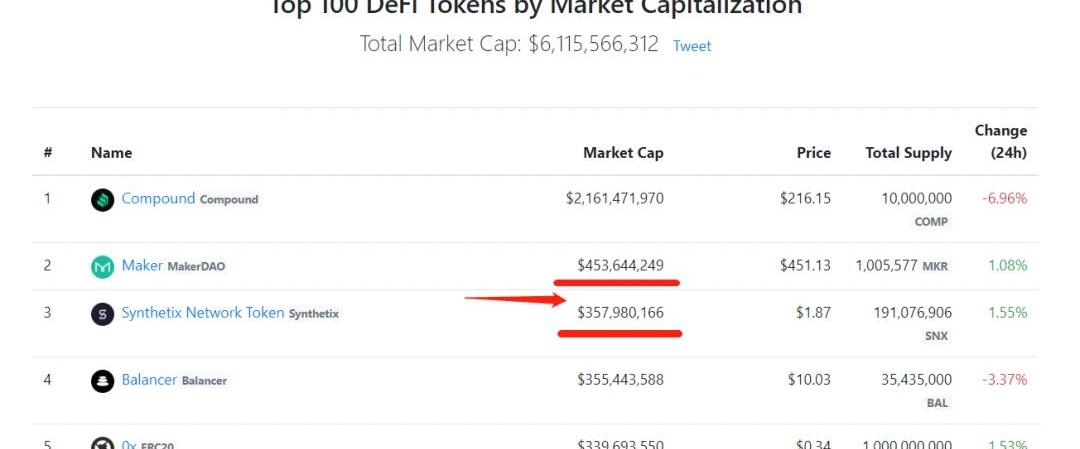Open the Synthetix Network Token link

202,313
